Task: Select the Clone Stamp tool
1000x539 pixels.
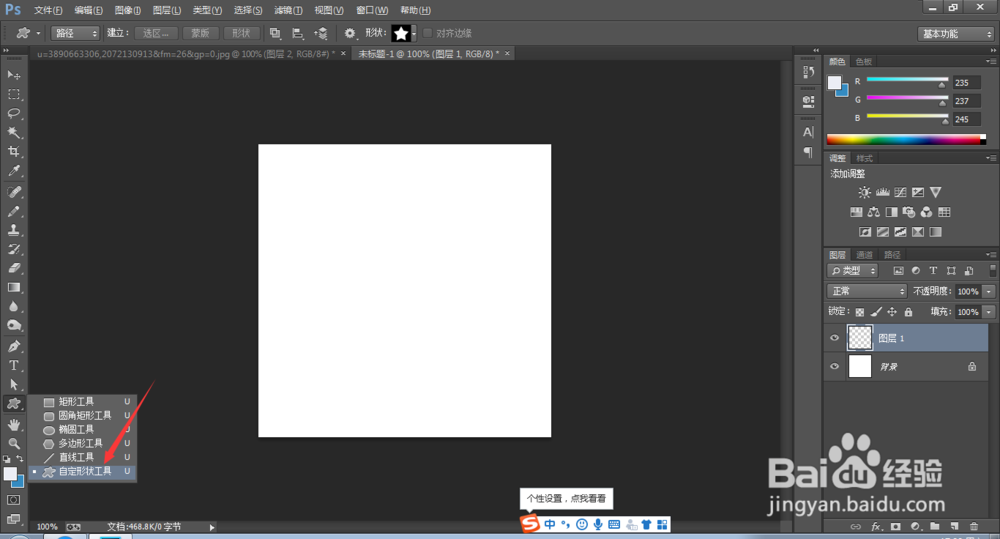Action: [13, 230]
